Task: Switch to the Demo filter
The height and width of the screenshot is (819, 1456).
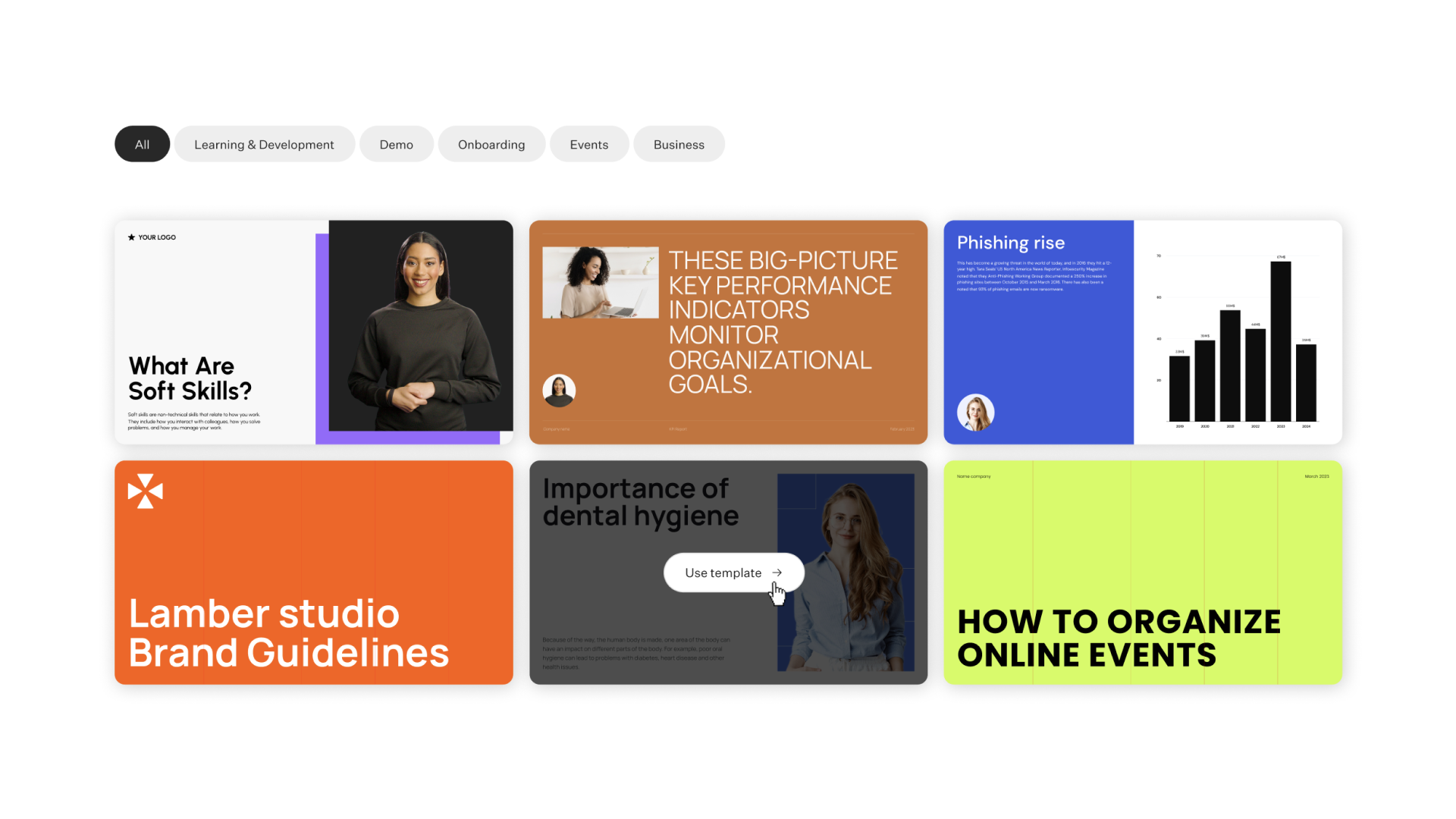Action: point(396,144)
